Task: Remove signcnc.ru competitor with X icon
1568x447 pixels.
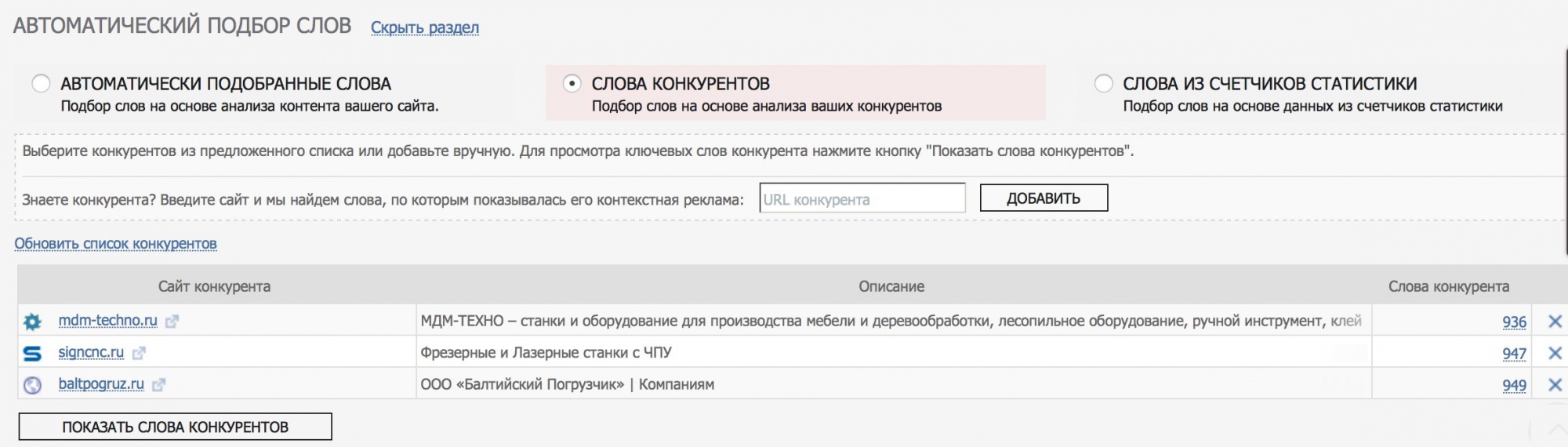Action: (x=1555, y=354)
